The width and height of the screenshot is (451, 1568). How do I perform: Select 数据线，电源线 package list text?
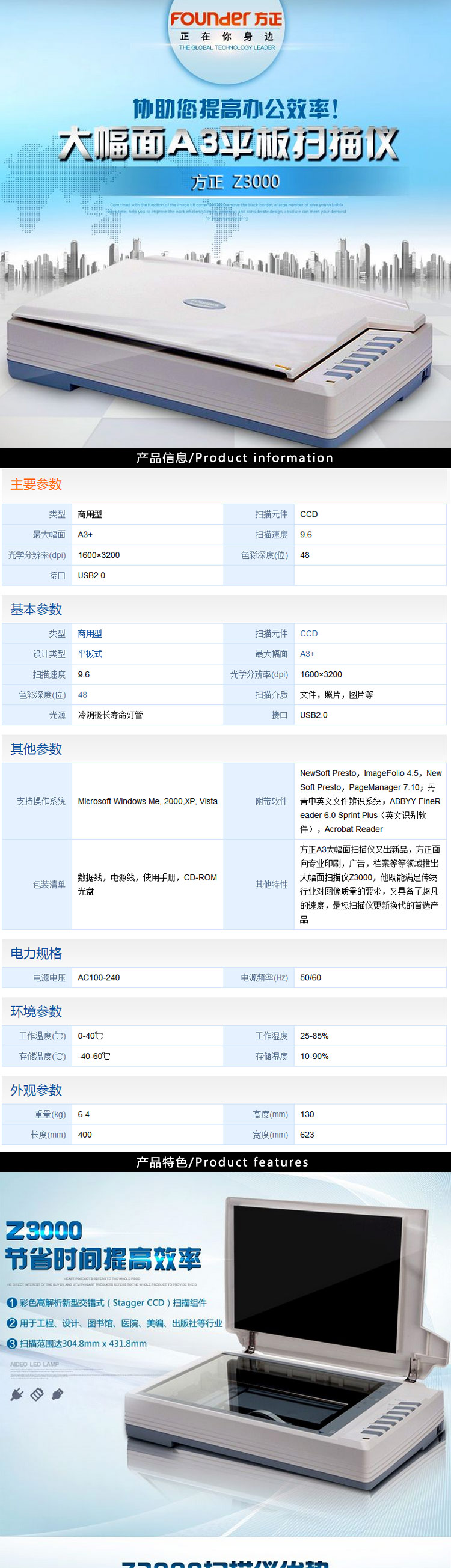click(147, 885)
